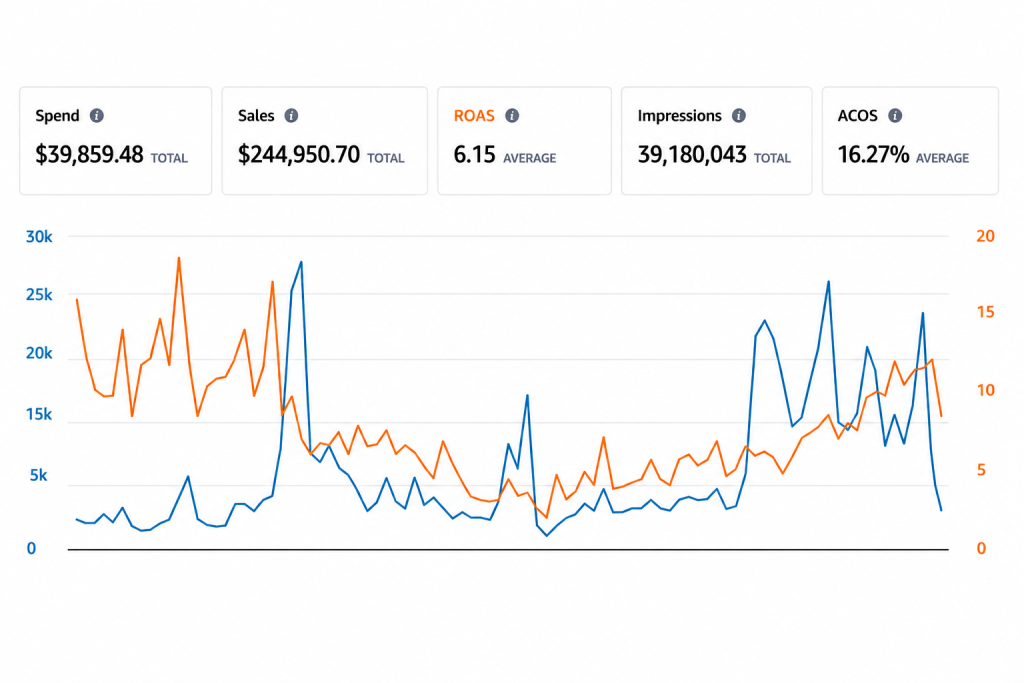Click the 20k left axis label

pos(39,353)
